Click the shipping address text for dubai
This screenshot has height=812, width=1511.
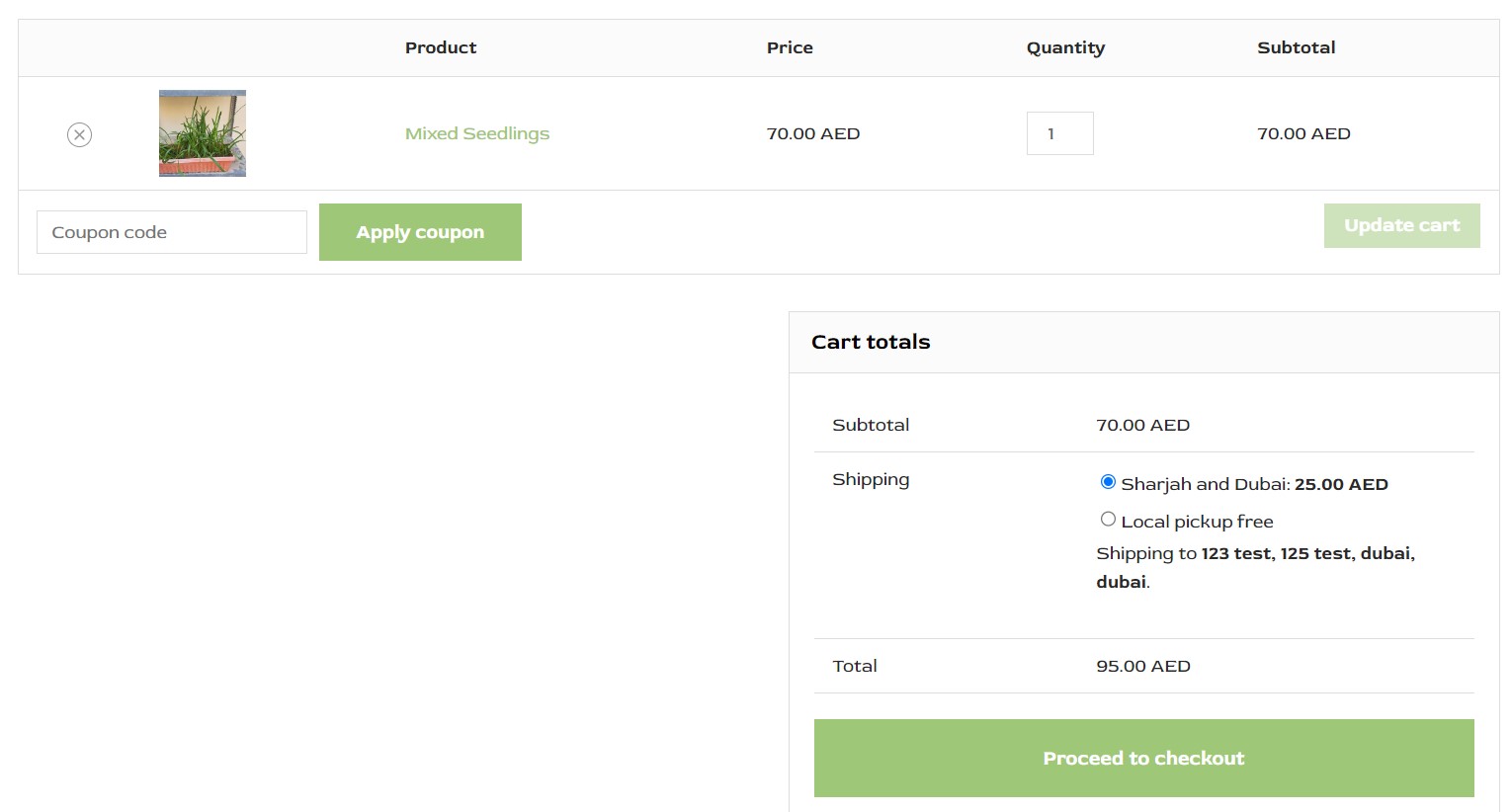1254,567
